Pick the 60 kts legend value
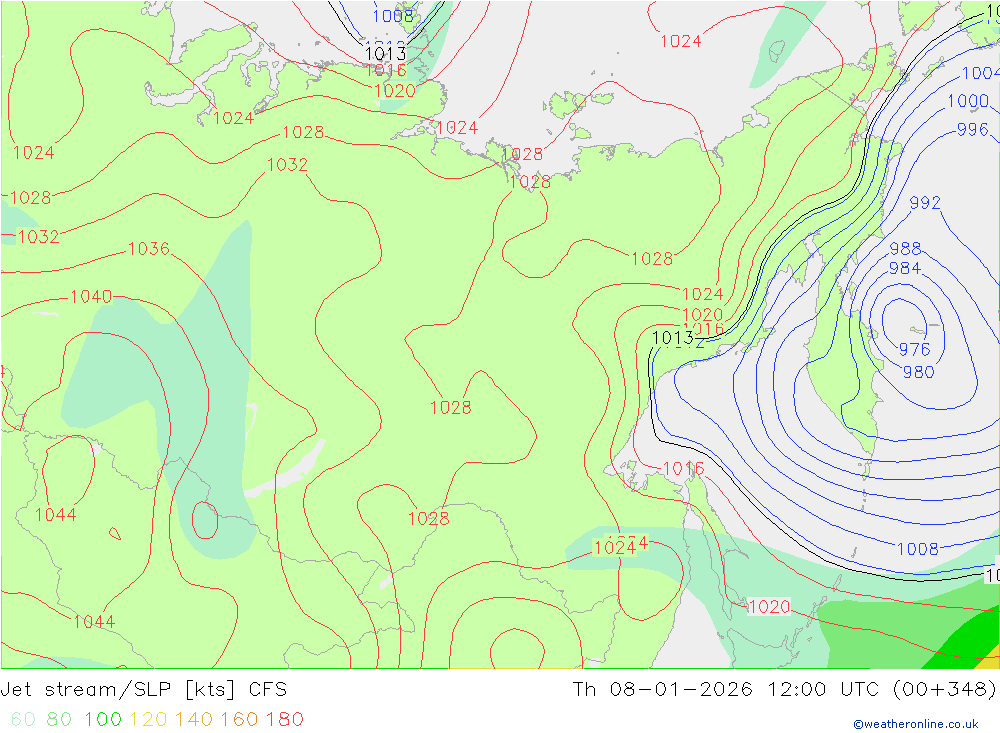Viewport: 1000px width, 733px height. [23, 719]
